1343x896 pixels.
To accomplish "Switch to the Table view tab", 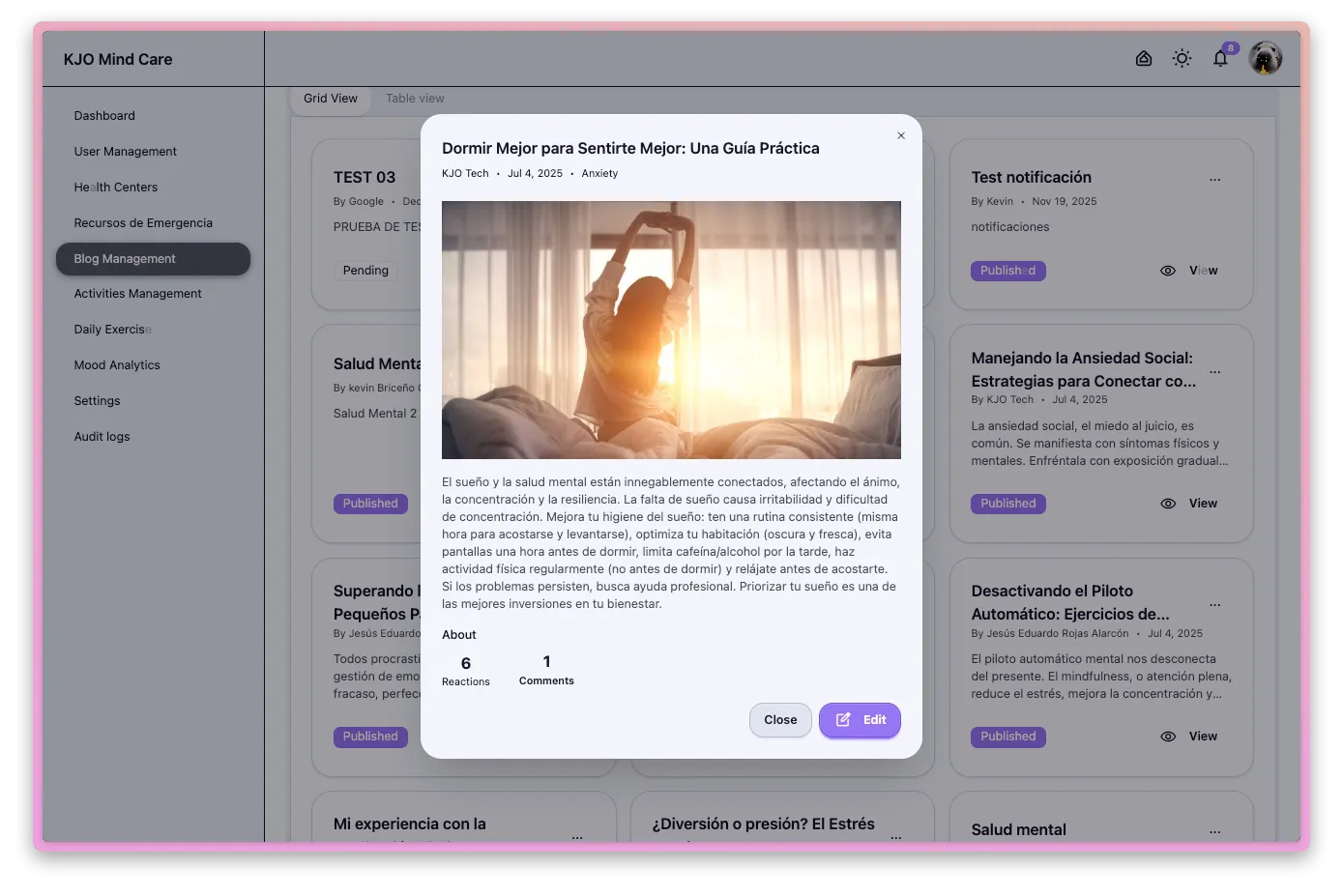I will pos(415,99).
